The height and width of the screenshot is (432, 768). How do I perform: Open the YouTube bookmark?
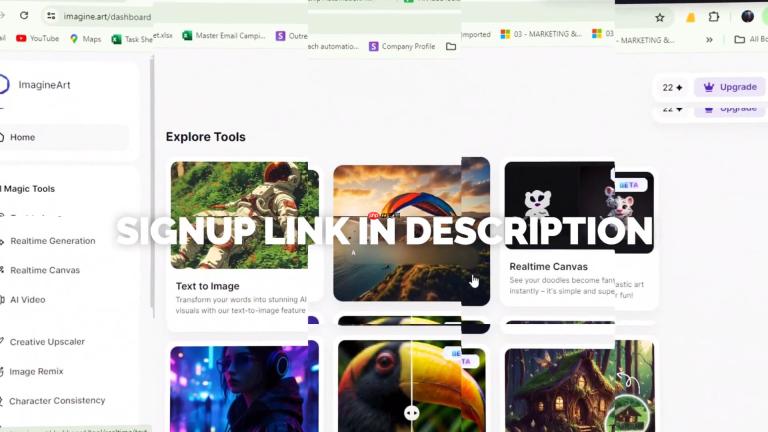pyautogui.click(x=37, y=38)
